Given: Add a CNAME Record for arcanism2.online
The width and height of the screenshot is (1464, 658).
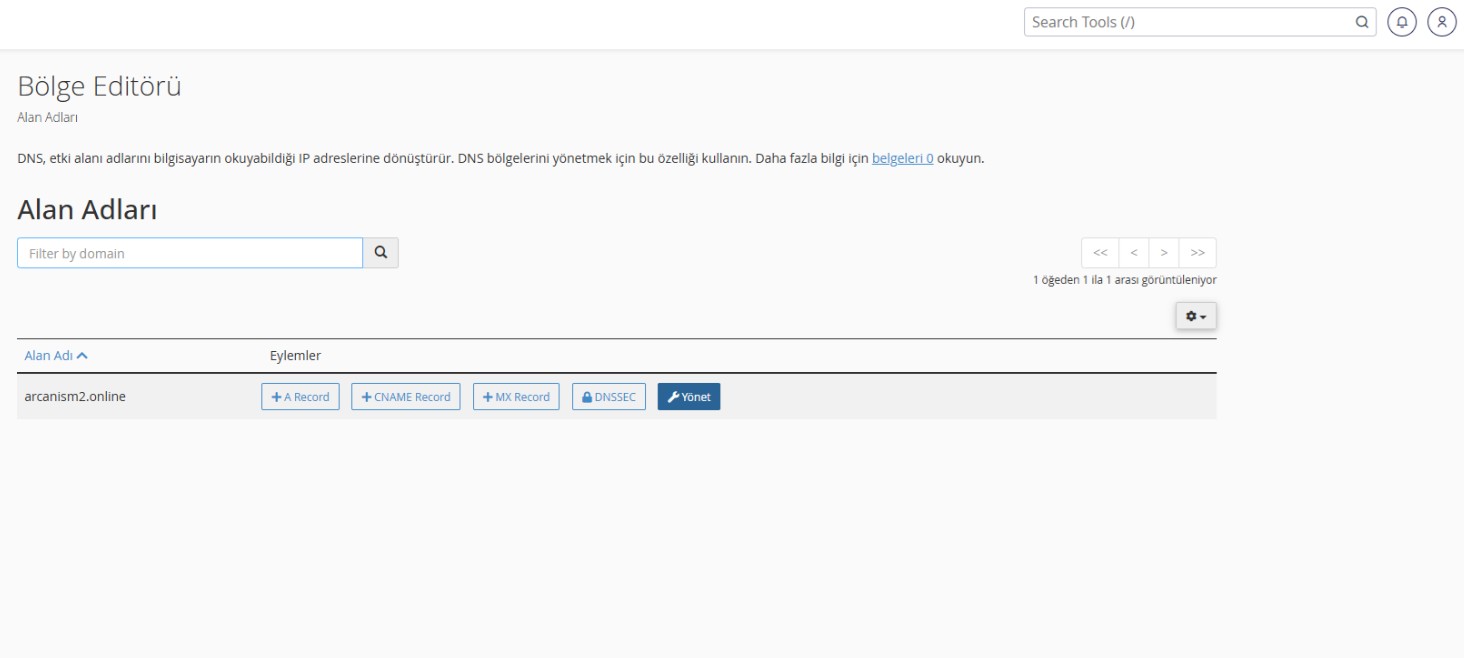Looking at the screenshot, I should [406, 397].
